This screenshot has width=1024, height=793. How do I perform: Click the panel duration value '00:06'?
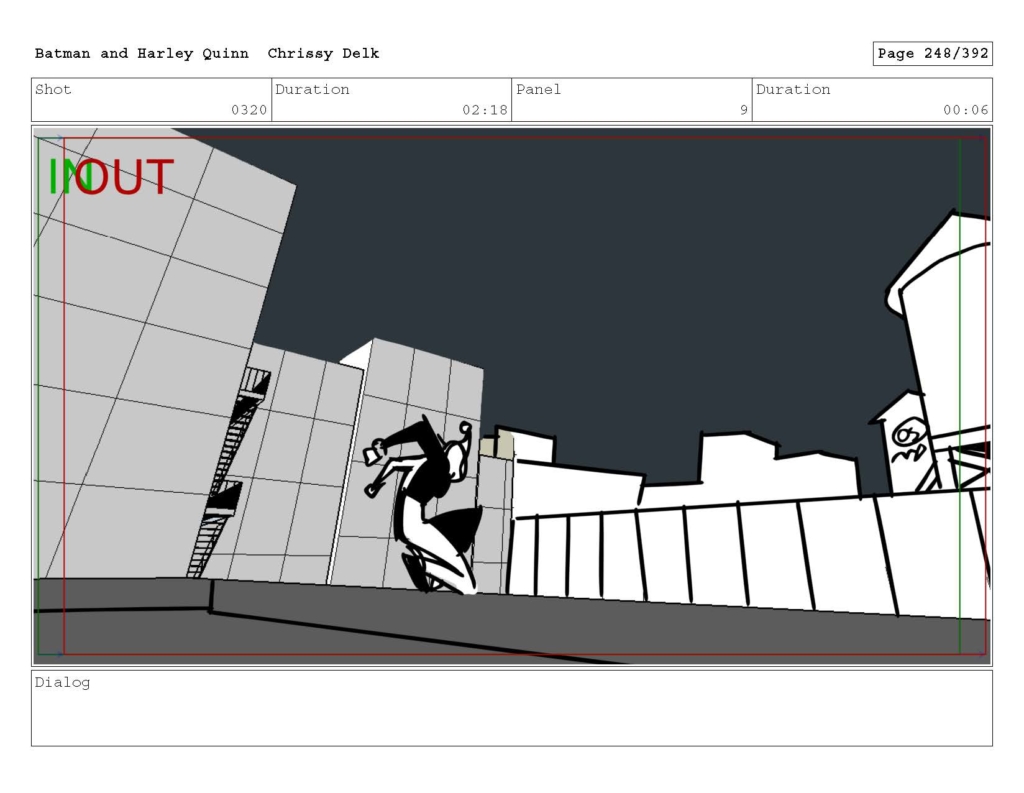pyautogui.click(x=965, y=110)
